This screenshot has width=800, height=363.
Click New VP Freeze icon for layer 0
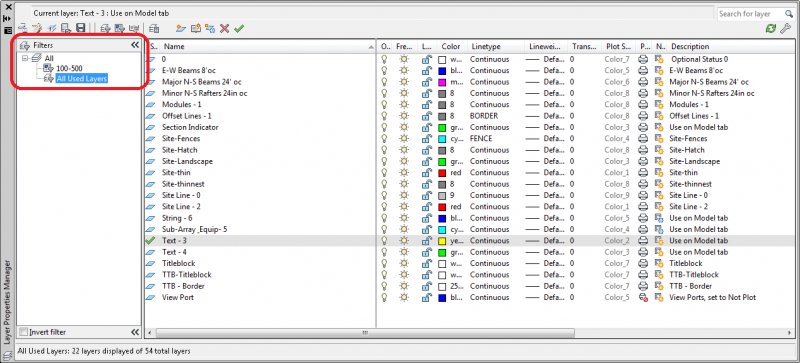659,59
